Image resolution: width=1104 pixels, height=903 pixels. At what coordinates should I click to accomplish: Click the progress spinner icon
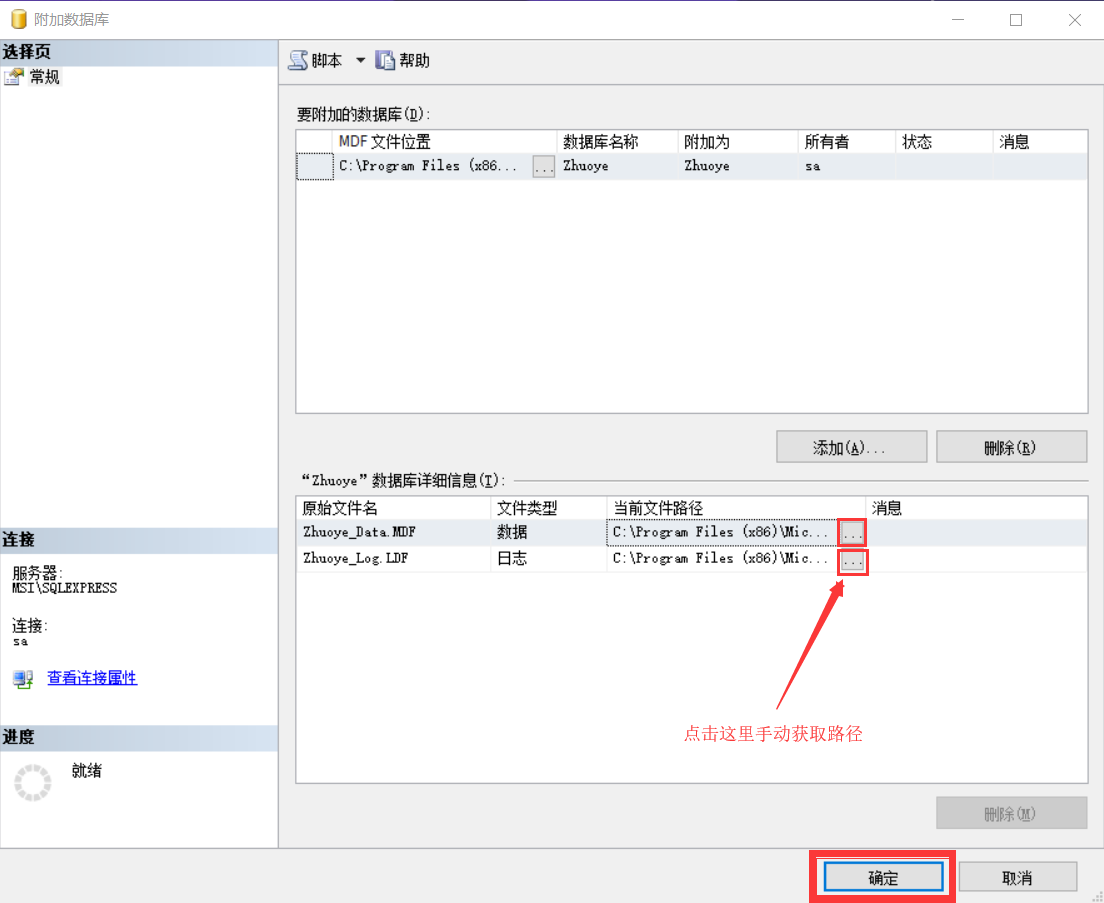click(x=32, y=783)
